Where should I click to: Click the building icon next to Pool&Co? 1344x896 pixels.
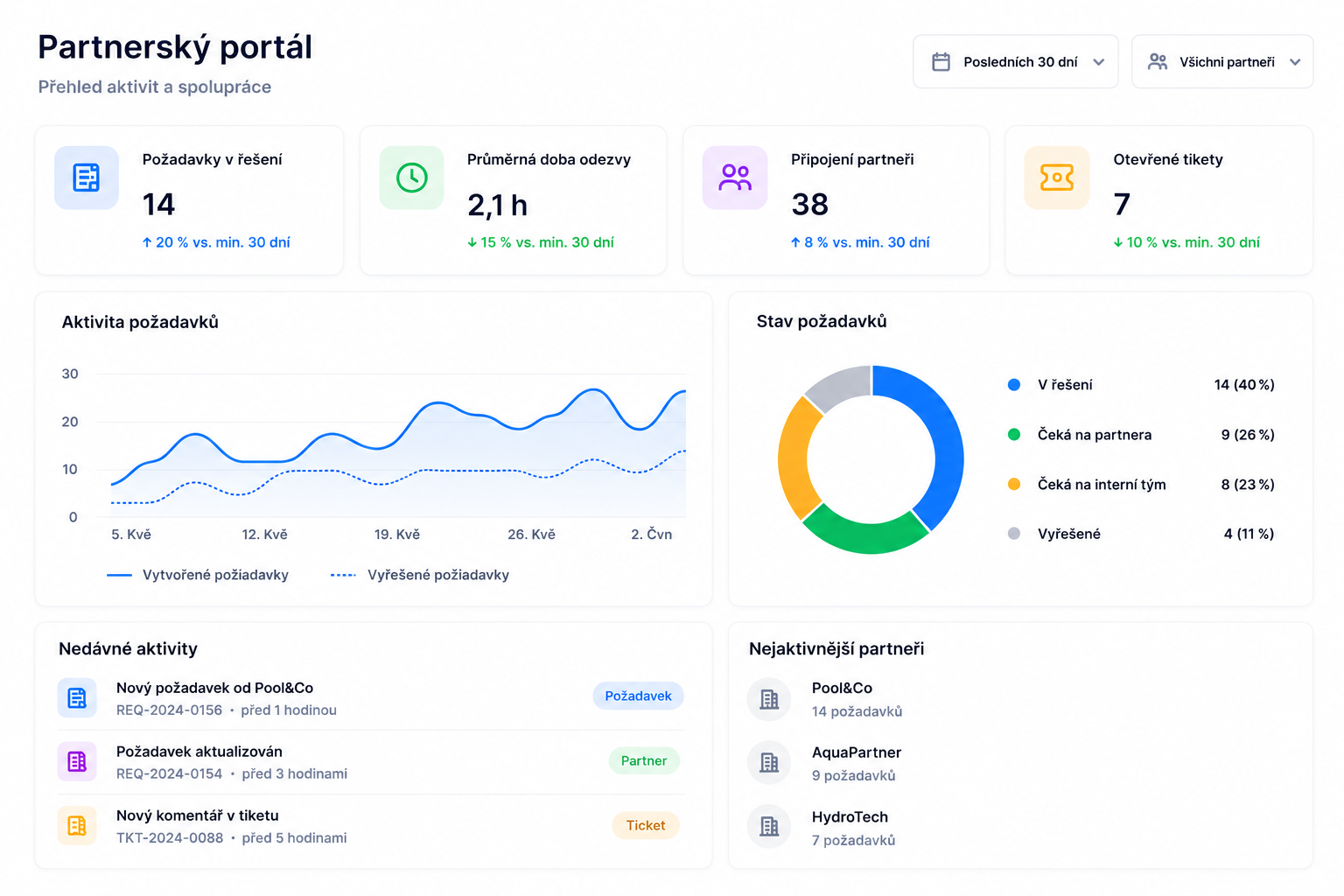[769, 699]
